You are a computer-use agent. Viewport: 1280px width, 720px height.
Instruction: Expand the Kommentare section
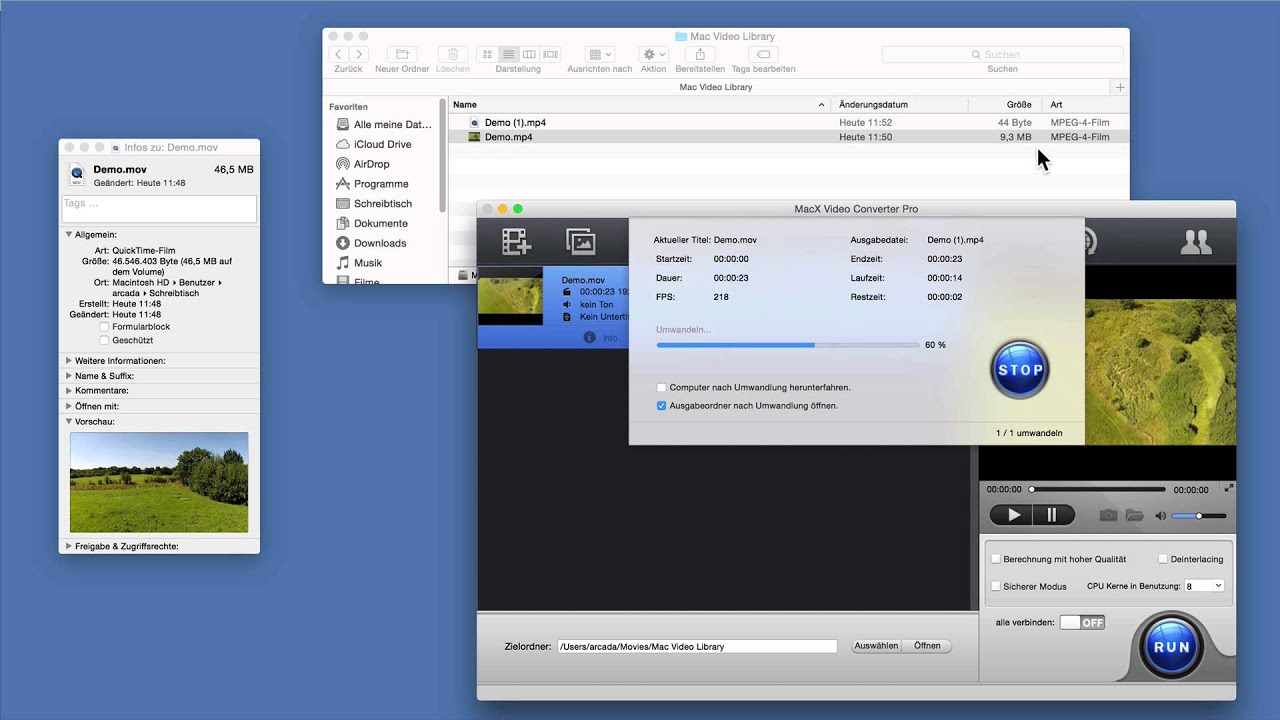69,391
